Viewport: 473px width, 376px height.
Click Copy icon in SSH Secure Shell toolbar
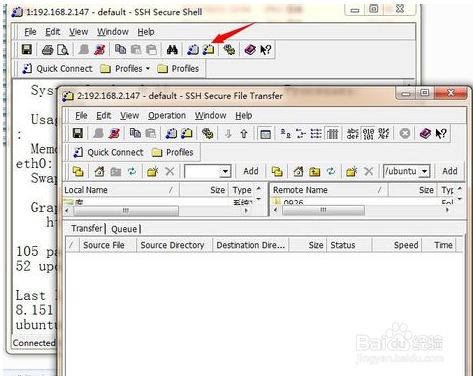click(120, 50)
